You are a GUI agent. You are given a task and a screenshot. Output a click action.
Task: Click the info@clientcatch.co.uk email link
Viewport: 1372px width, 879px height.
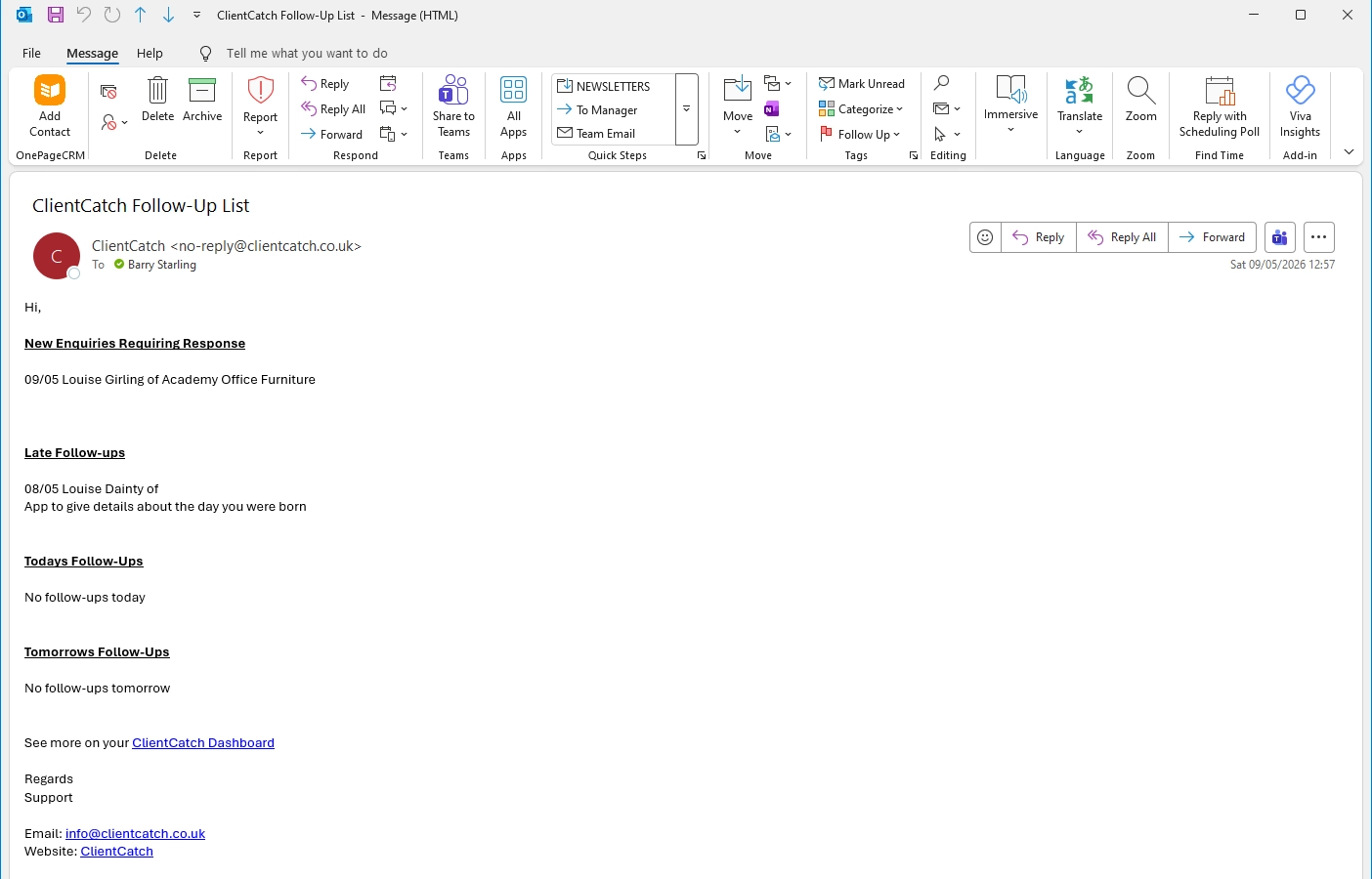(x=135, y=834)
